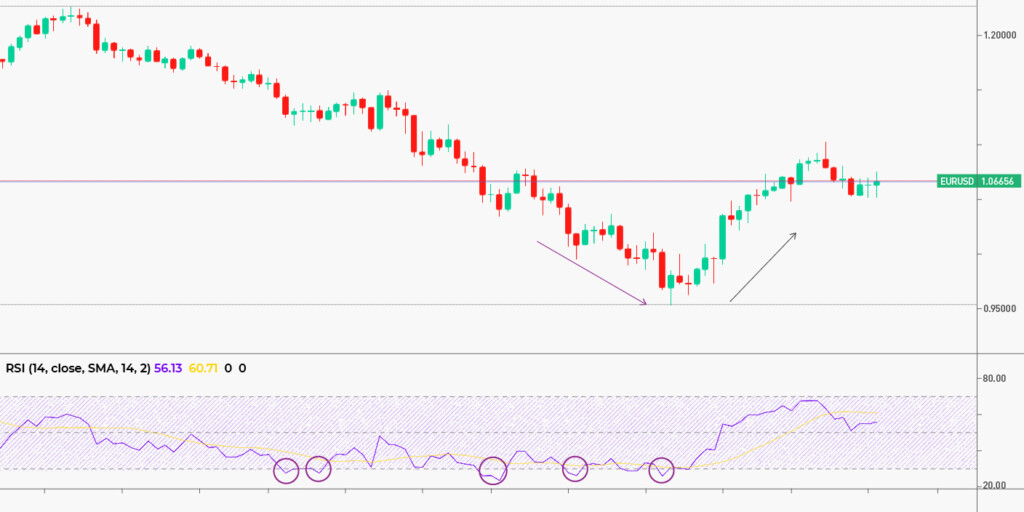Select the long red candle at the chart low
1024x512 pixels.
pos(662,269)
